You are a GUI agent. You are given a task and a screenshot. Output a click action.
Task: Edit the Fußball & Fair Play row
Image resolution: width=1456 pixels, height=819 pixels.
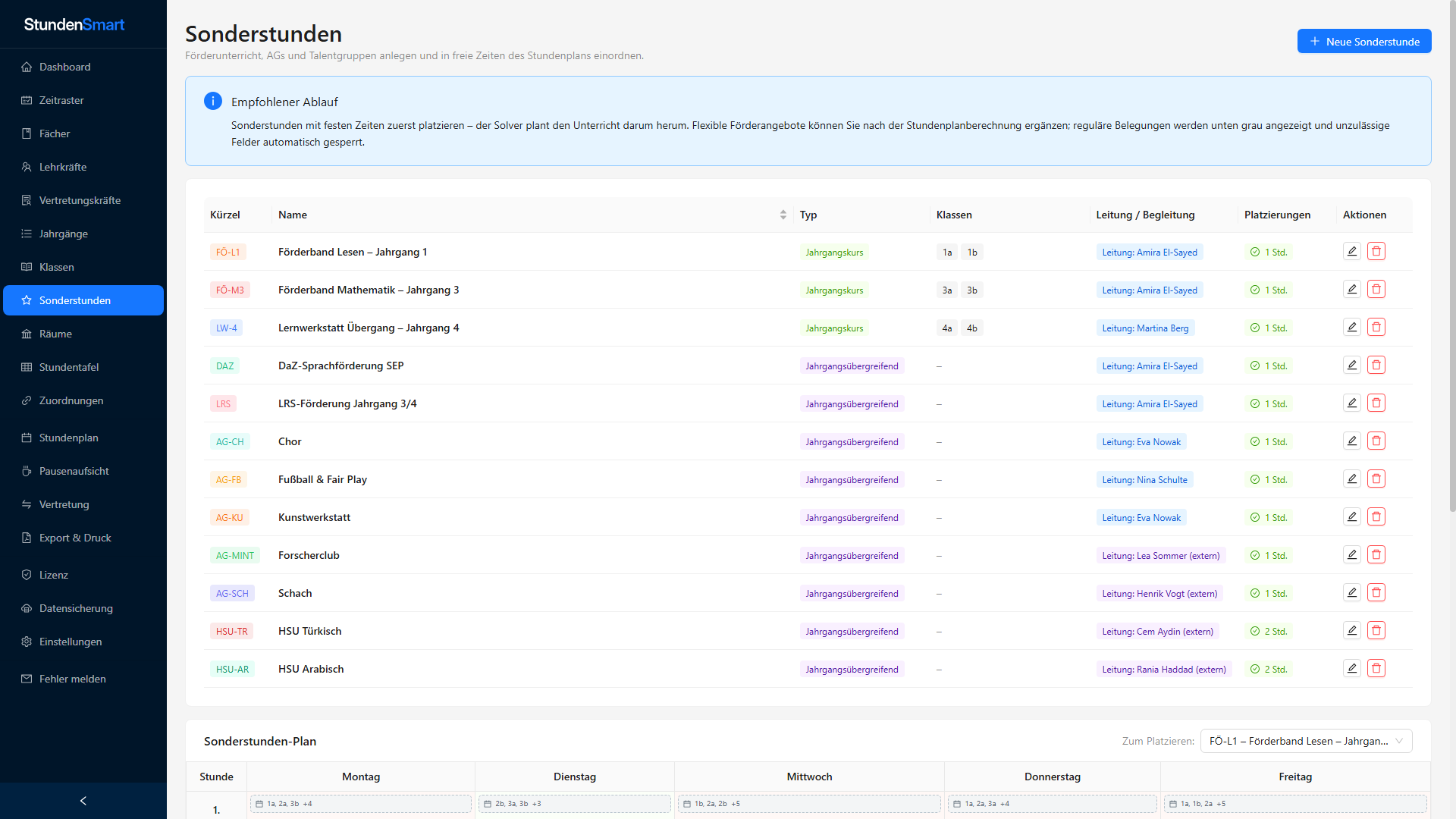(x=1352, y=479)
